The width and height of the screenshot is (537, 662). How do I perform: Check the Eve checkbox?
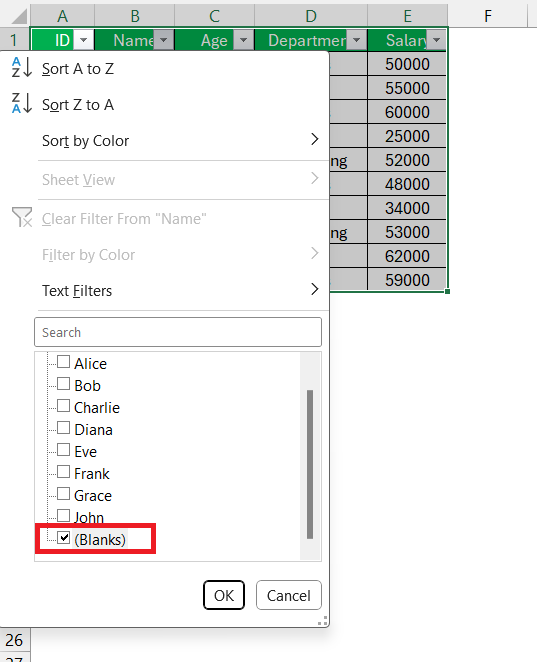pyautogui.click(x=63, y=450)
